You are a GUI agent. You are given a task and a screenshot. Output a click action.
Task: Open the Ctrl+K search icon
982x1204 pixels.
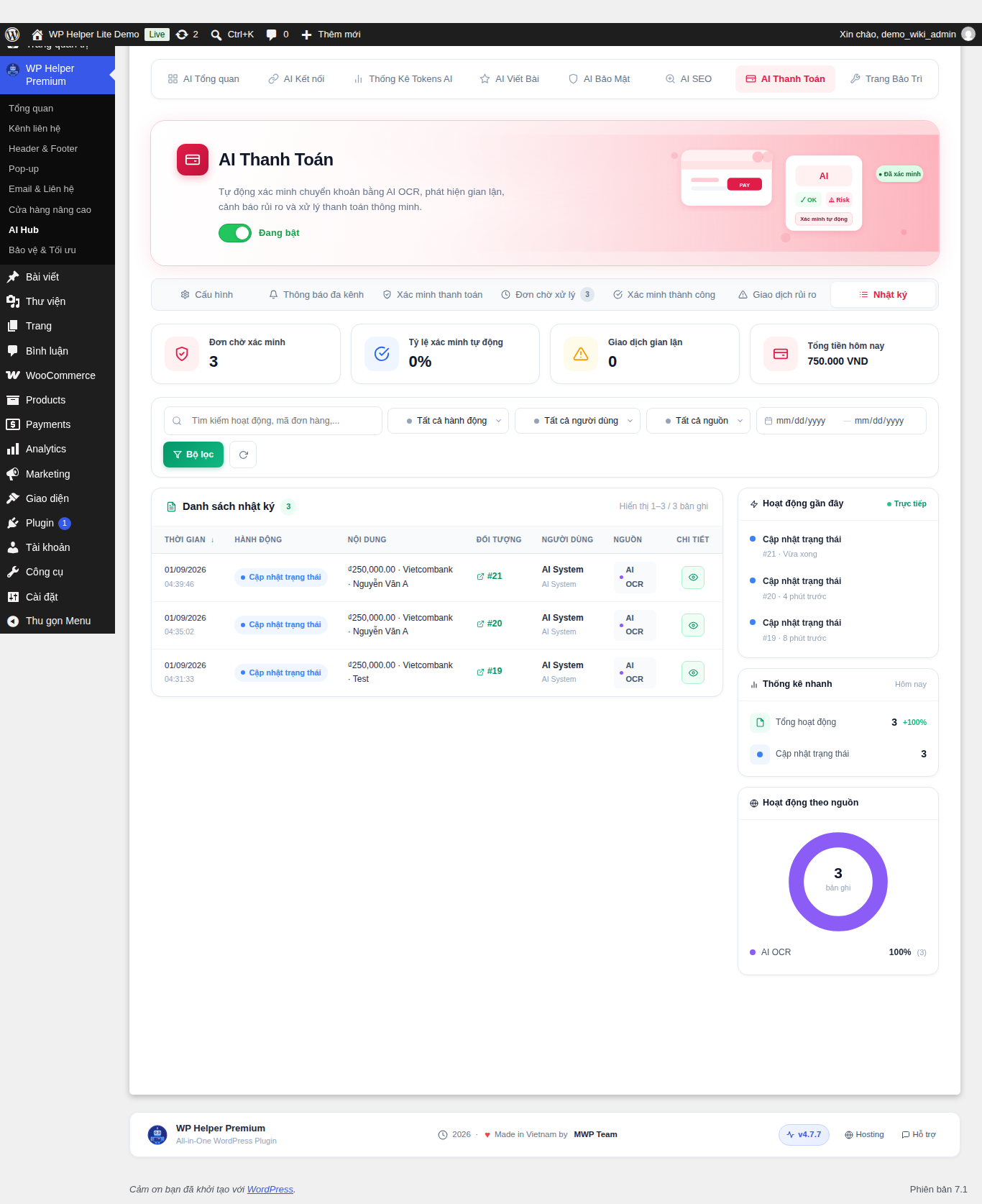coord(216,35)
